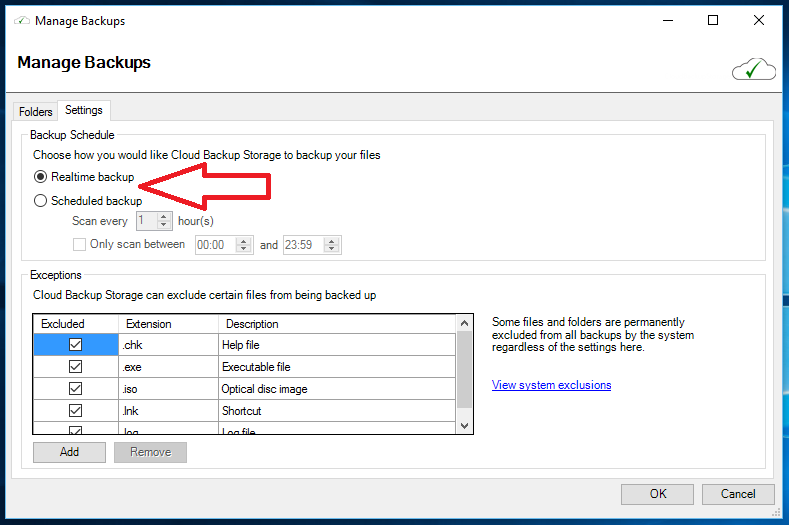Decrease the Scan every hours value

coord(164,224)
